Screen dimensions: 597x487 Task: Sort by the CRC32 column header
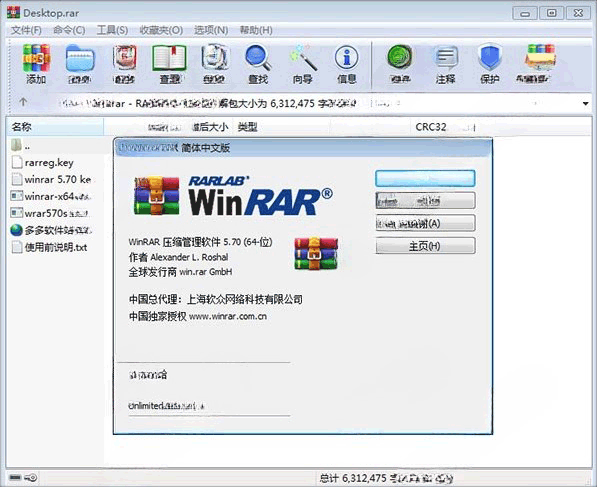(x=431, y=127)
